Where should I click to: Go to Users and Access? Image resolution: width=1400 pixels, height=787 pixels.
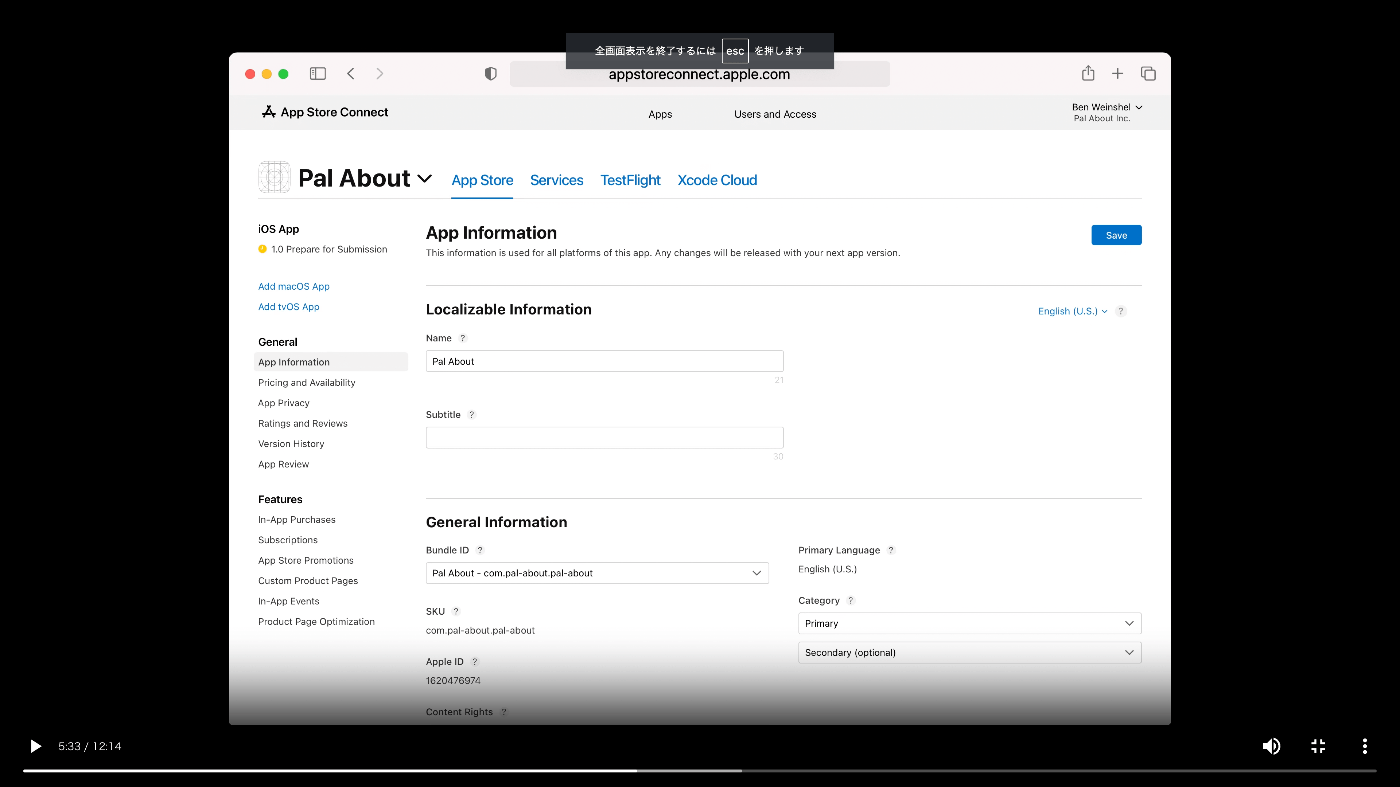click(775, 114)
